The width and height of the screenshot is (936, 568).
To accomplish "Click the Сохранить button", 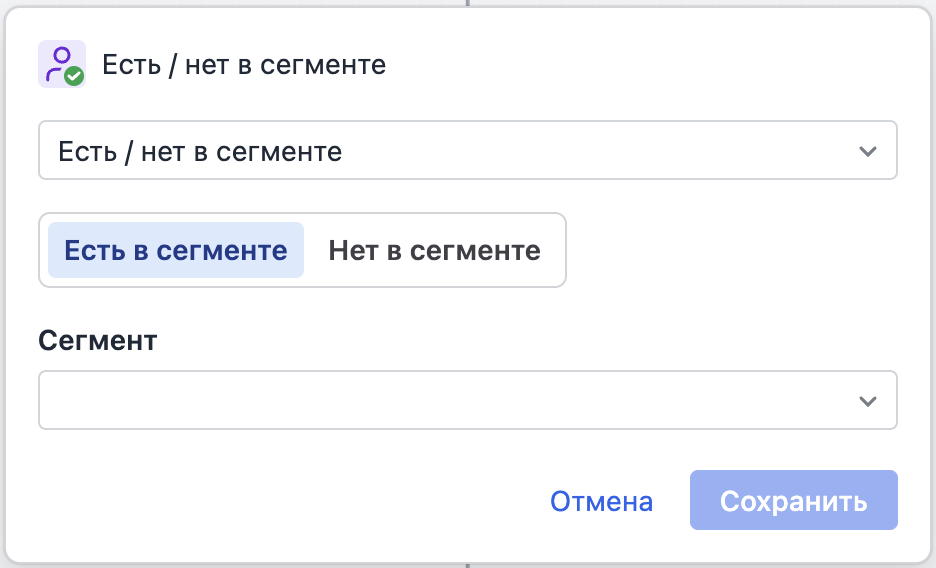I will [x=793, y=500].
